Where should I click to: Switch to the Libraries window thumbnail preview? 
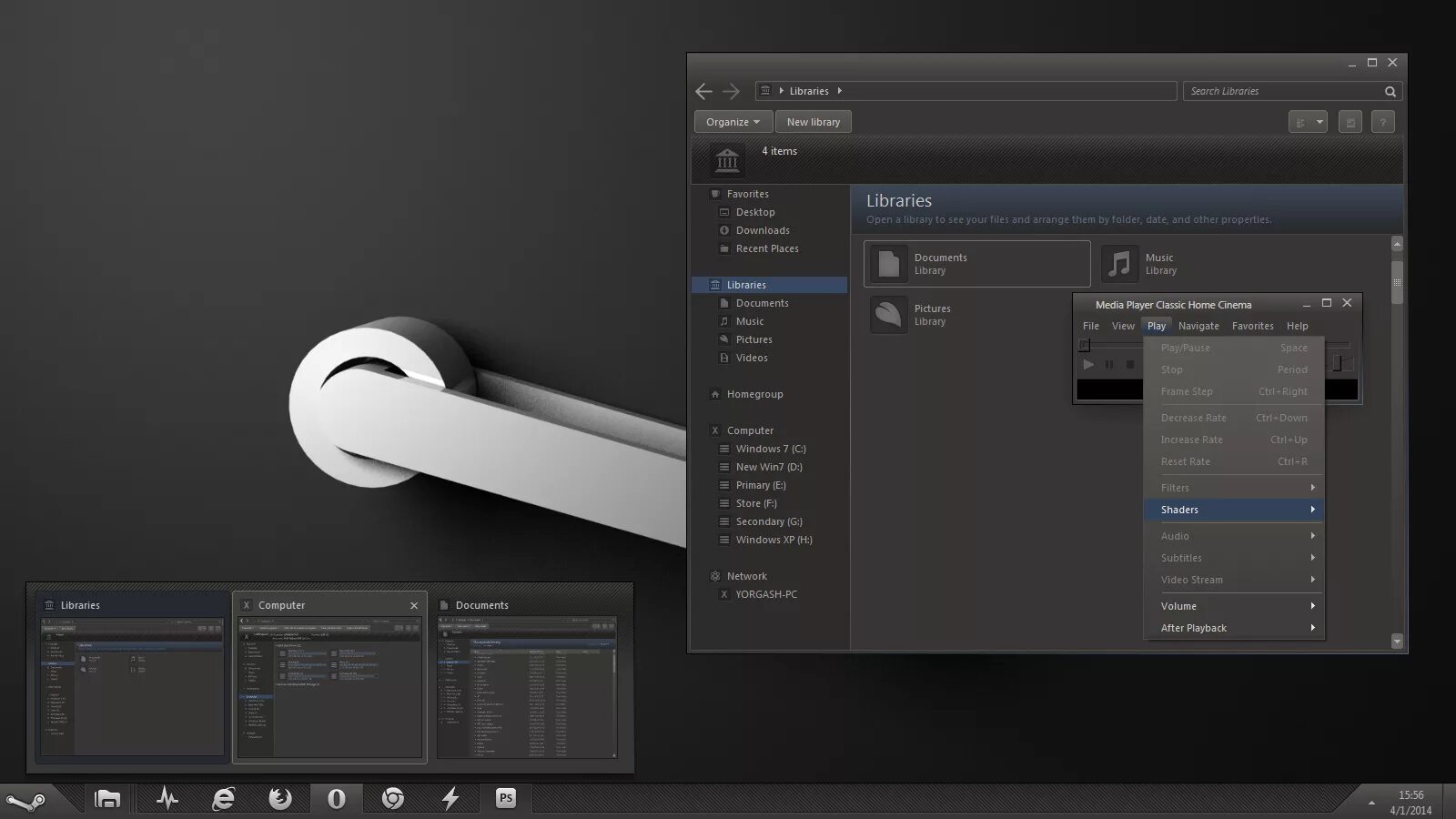click(132, 677)
